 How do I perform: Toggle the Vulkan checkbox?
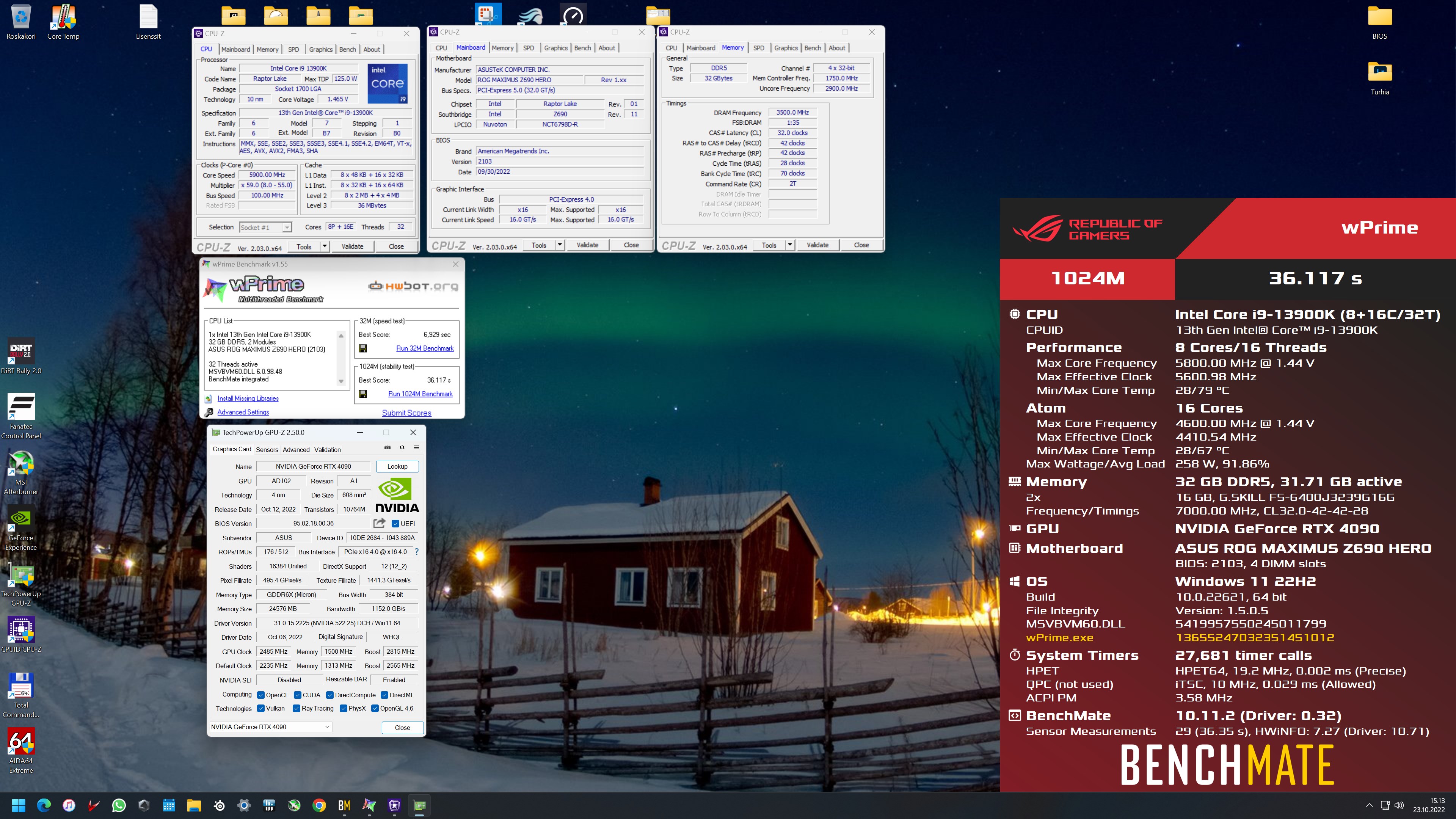click(260, 708)
